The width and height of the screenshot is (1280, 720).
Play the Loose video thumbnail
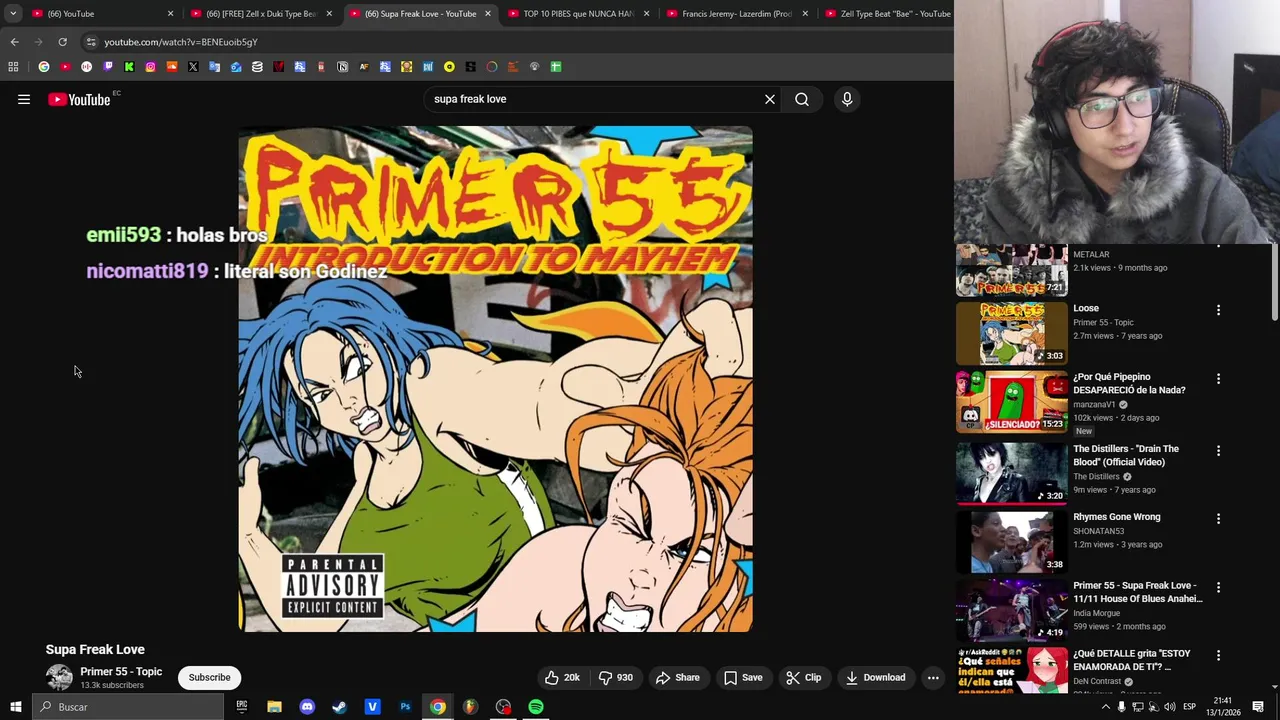tap(1012, 333)
